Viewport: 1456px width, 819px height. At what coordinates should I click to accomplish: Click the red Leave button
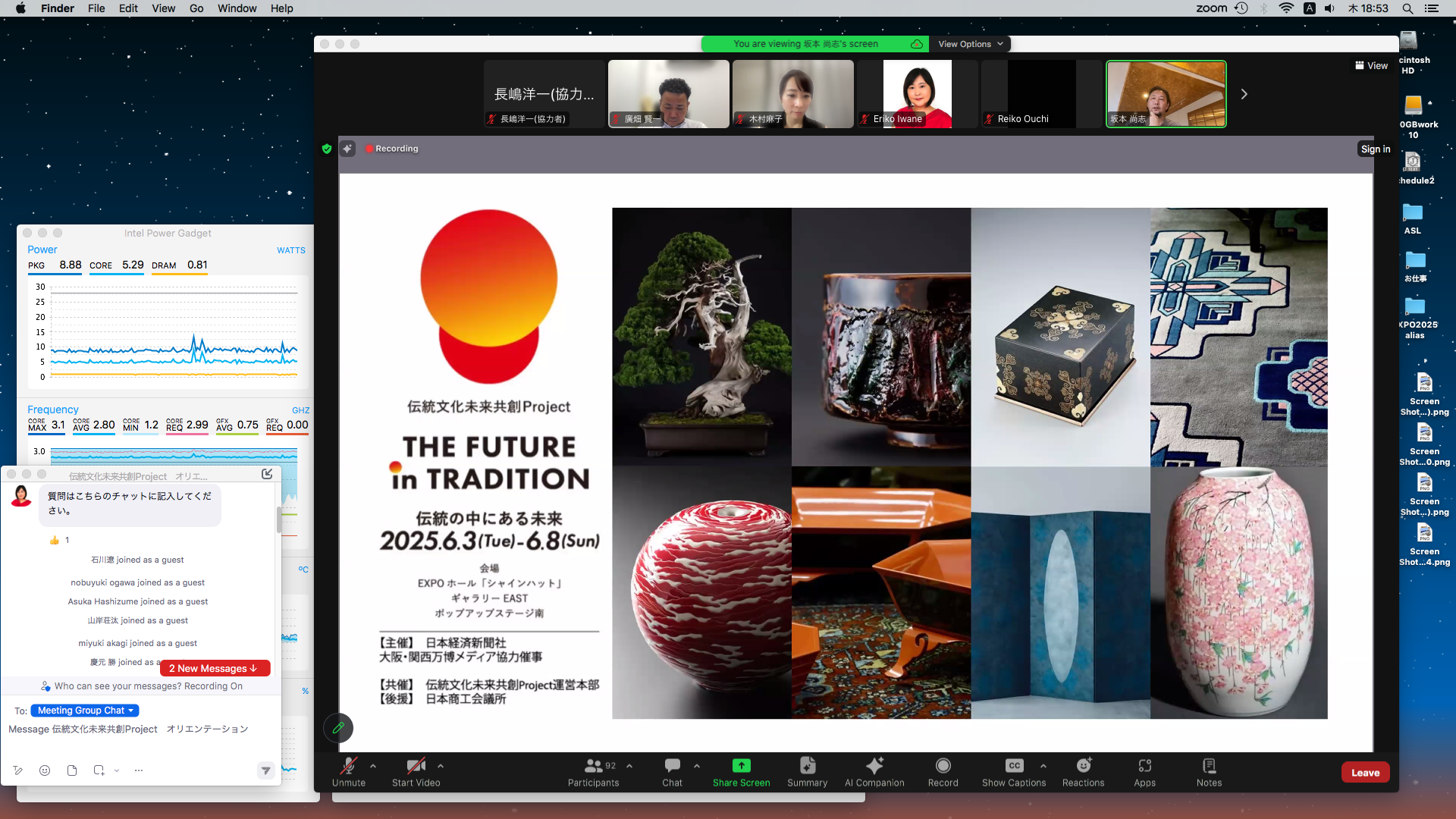click(x=1365, y=773)
